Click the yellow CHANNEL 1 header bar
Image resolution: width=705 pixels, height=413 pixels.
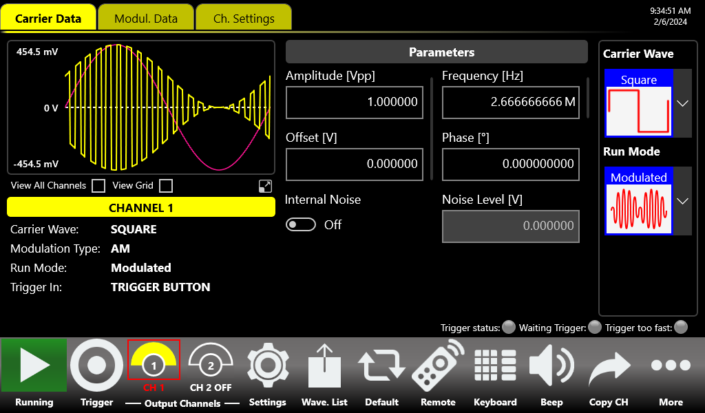click(x=141, y=208)
